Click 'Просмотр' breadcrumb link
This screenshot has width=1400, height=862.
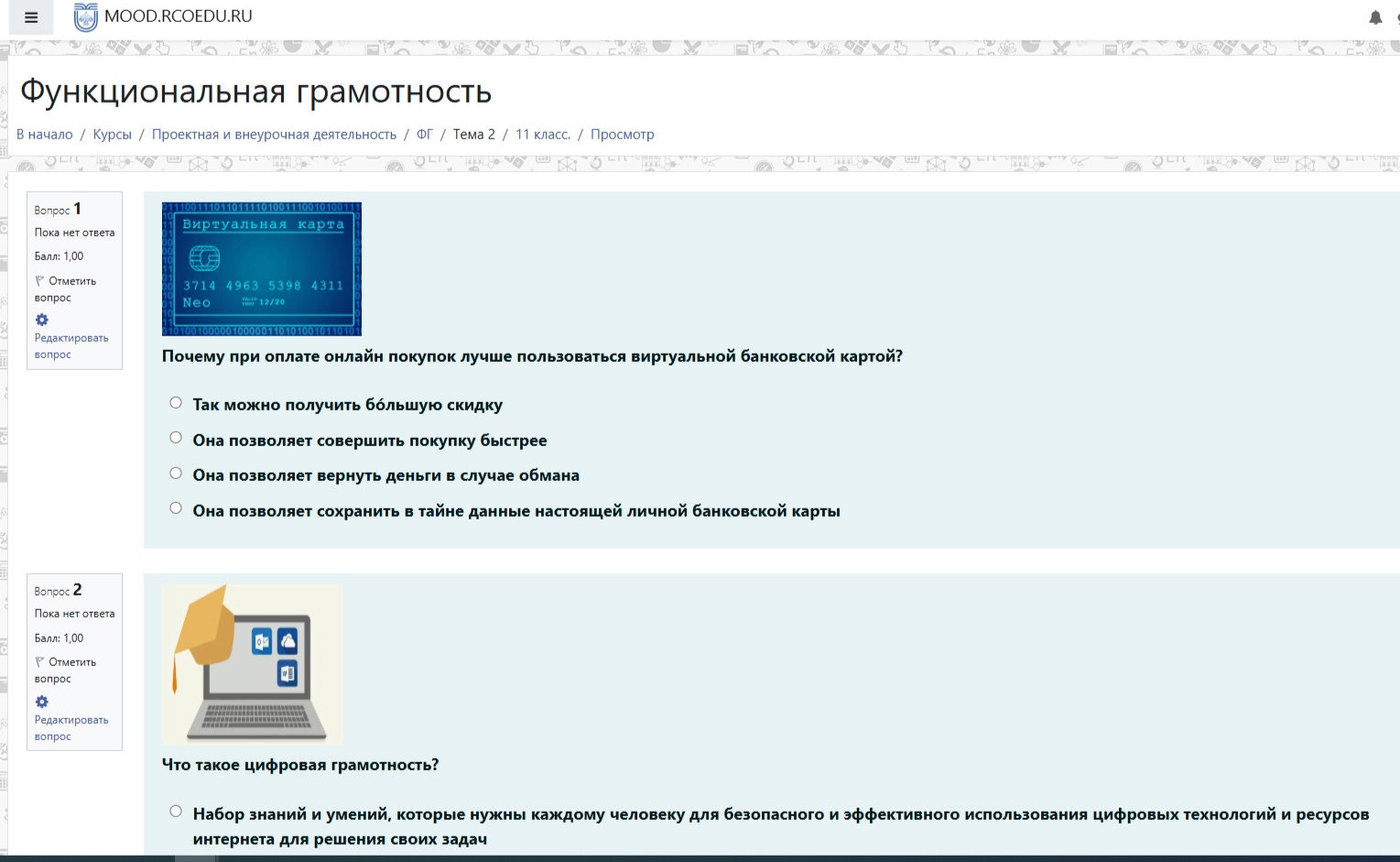pos(623,134)
